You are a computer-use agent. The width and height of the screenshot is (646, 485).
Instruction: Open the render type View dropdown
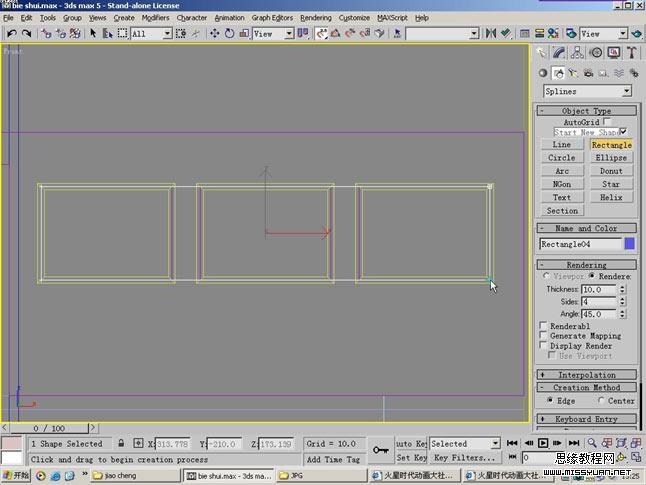pos(604,33)
